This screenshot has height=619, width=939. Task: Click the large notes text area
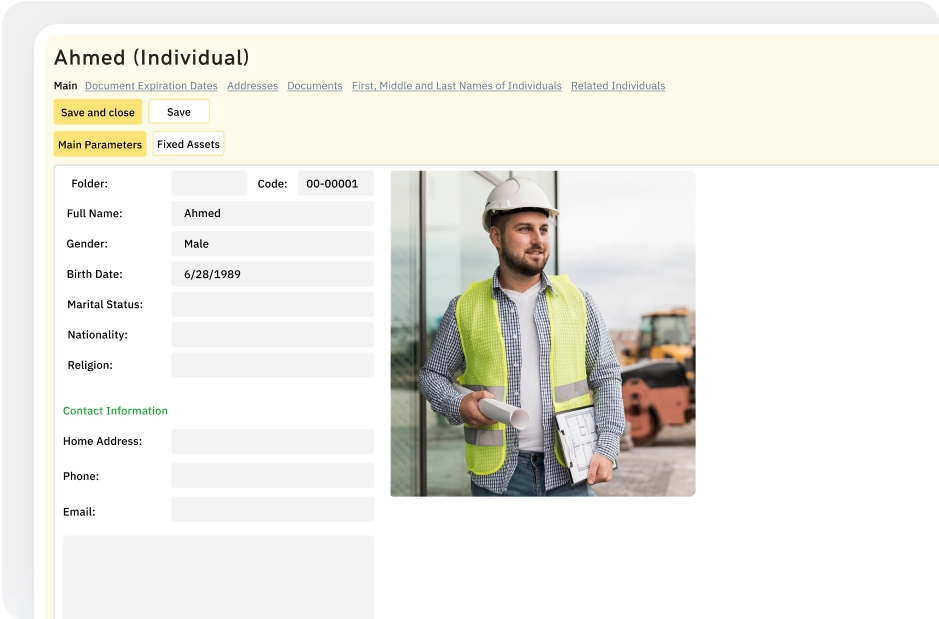tap(219, 577)
